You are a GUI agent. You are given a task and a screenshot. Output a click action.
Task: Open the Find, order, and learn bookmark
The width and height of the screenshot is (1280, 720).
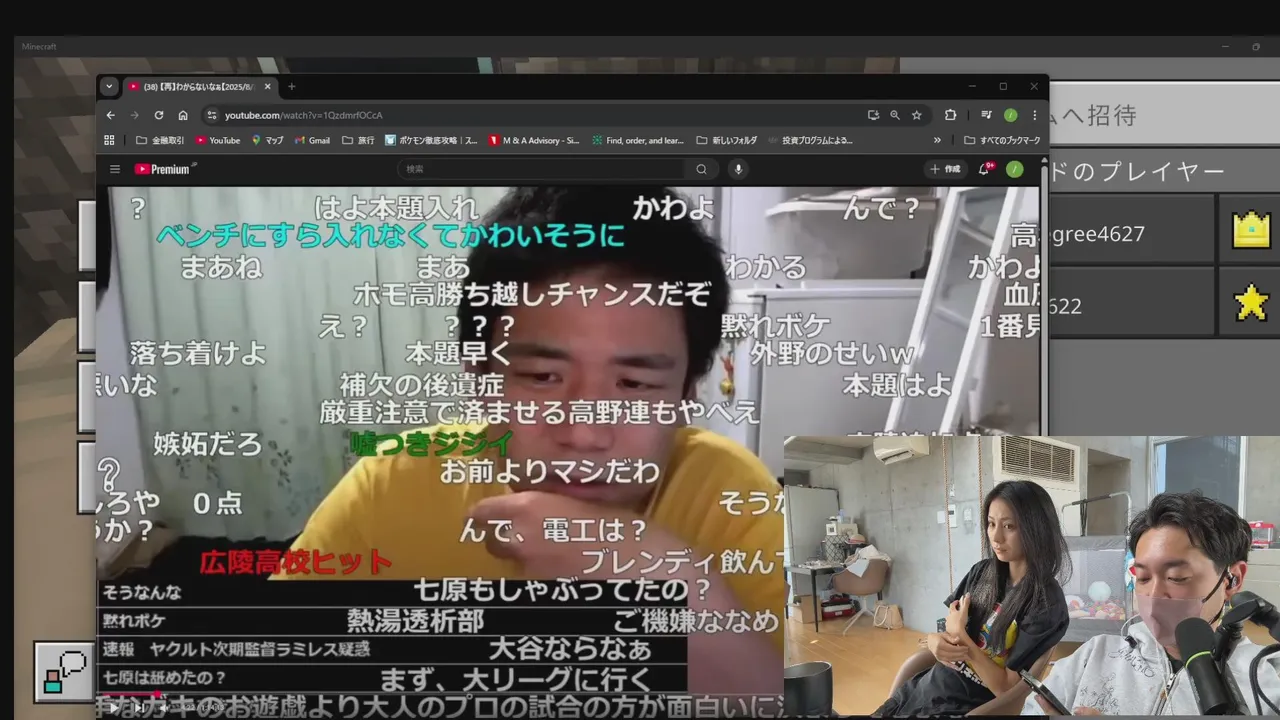638,140
